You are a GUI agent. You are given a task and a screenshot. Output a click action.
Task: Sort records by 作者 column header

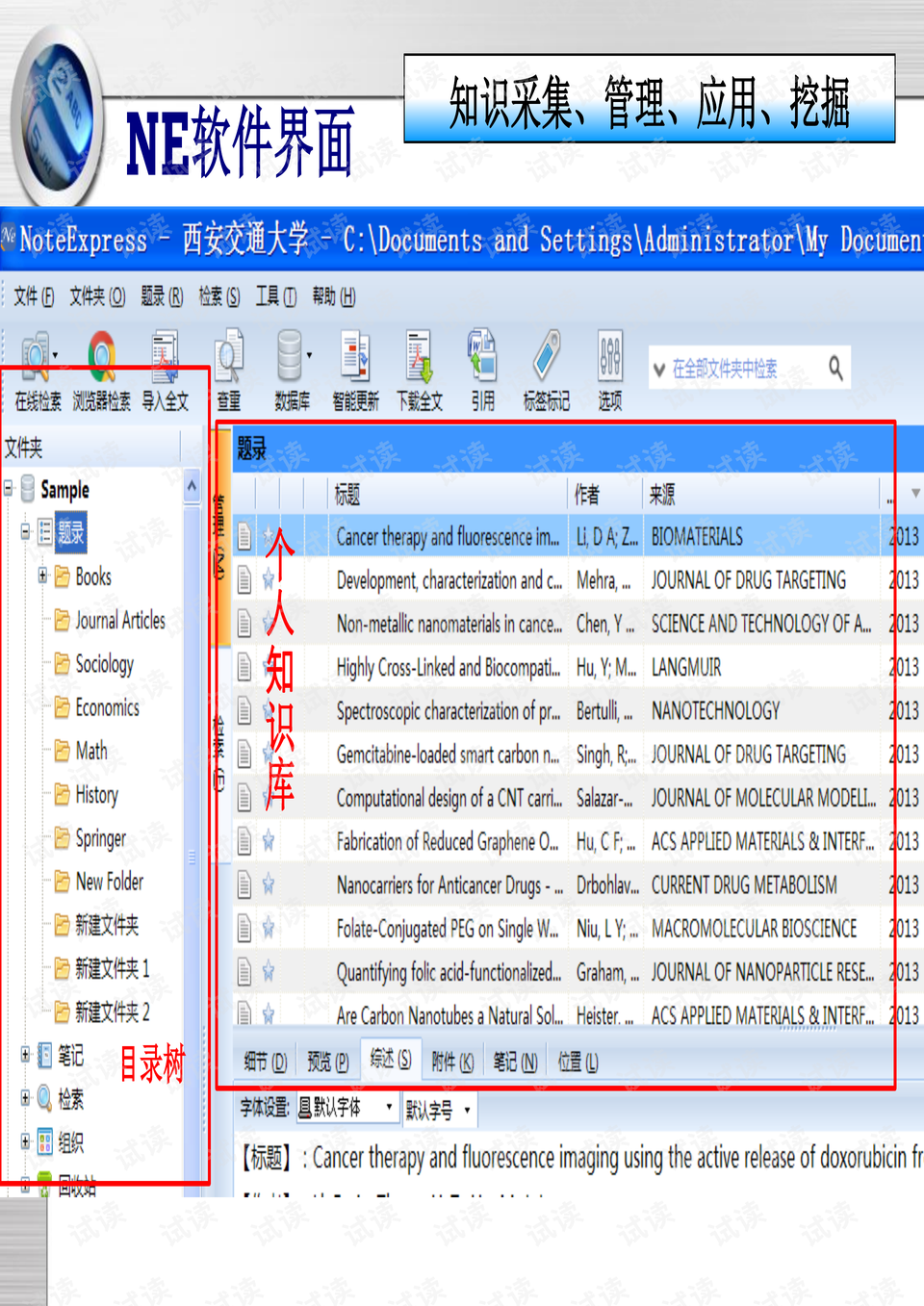603,495
